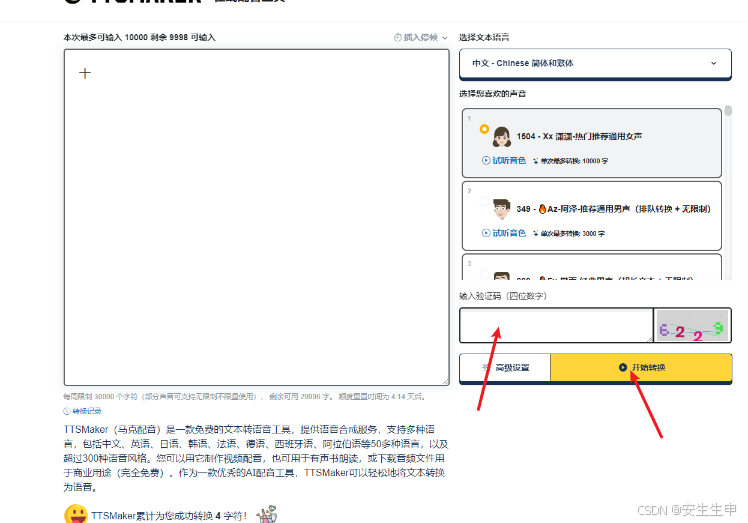Open the conversion history link
Image resolution: width=748 pixels, height=523 pixels.
(x=83, y=411)
